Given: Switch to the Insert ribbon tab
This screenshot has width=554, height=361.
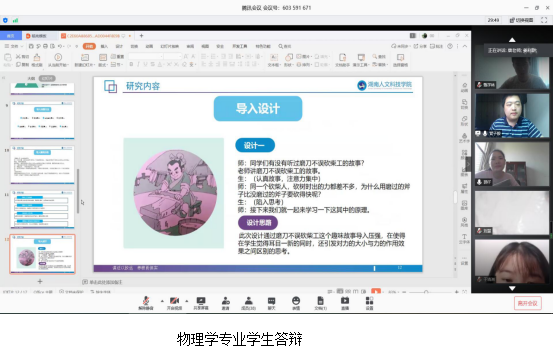Looking at the screenshot, I should (104, 46).
